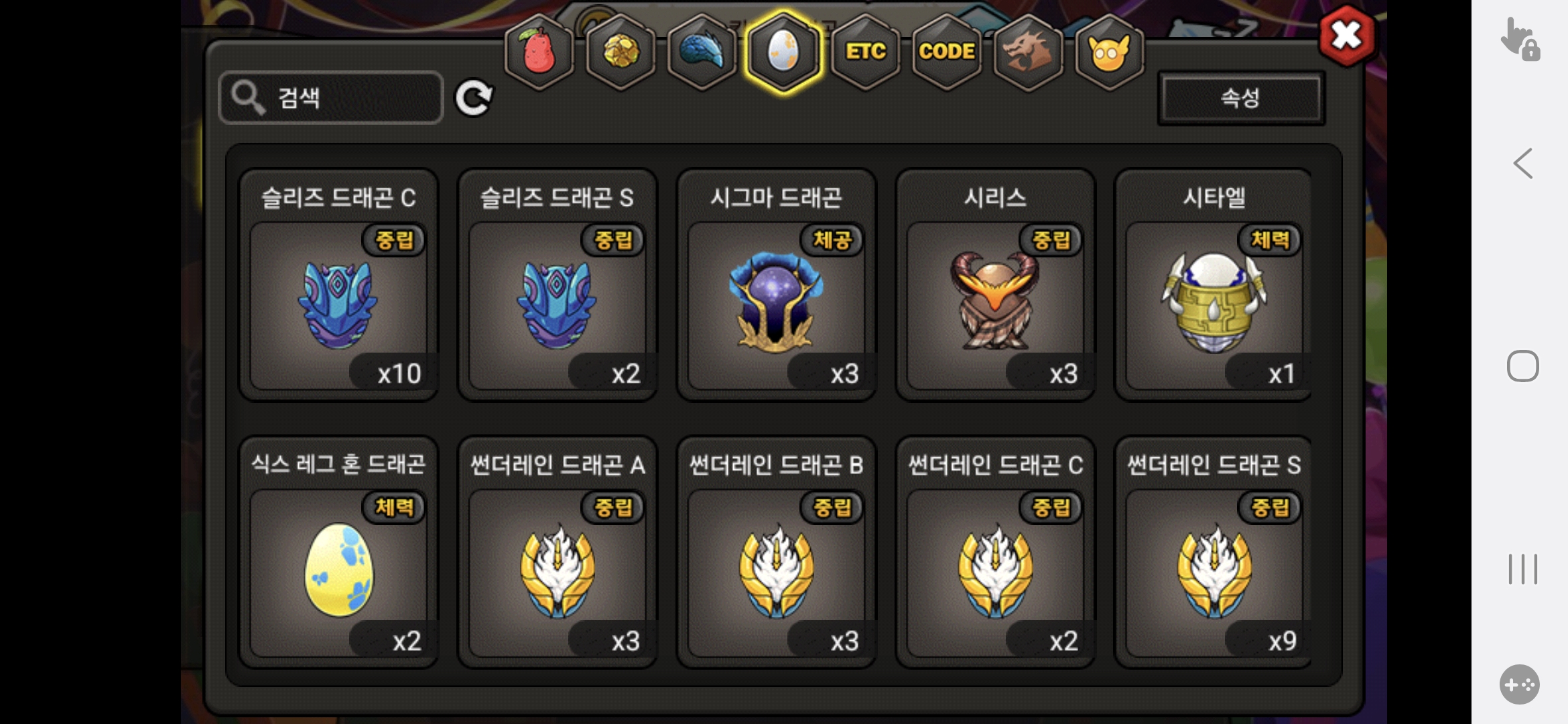
Task: Close the inventory with red X
Action: (1346, 36)
